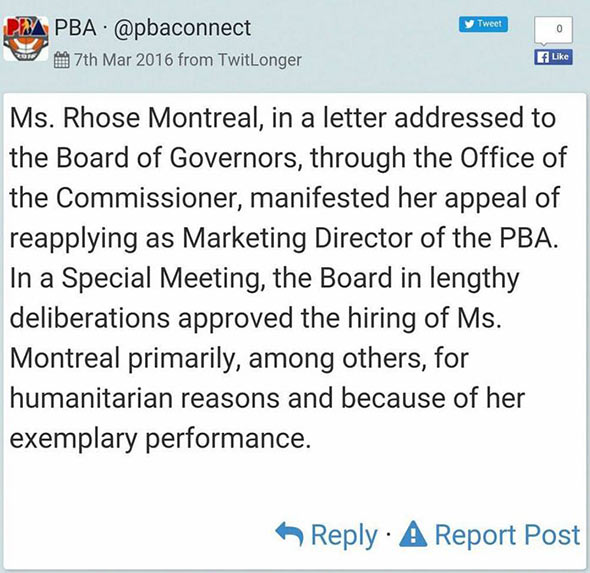The height and width of the screenshot is (573, 590).
Task: Click the Twitter bird icon
Action: 468,24
